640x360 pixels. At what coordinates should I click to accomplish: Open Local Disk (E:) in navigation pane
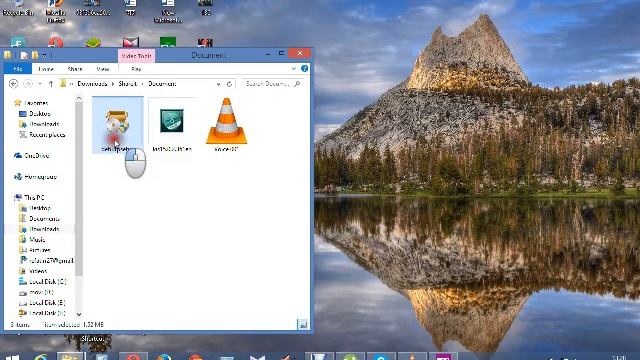click(x=42, y=303)
